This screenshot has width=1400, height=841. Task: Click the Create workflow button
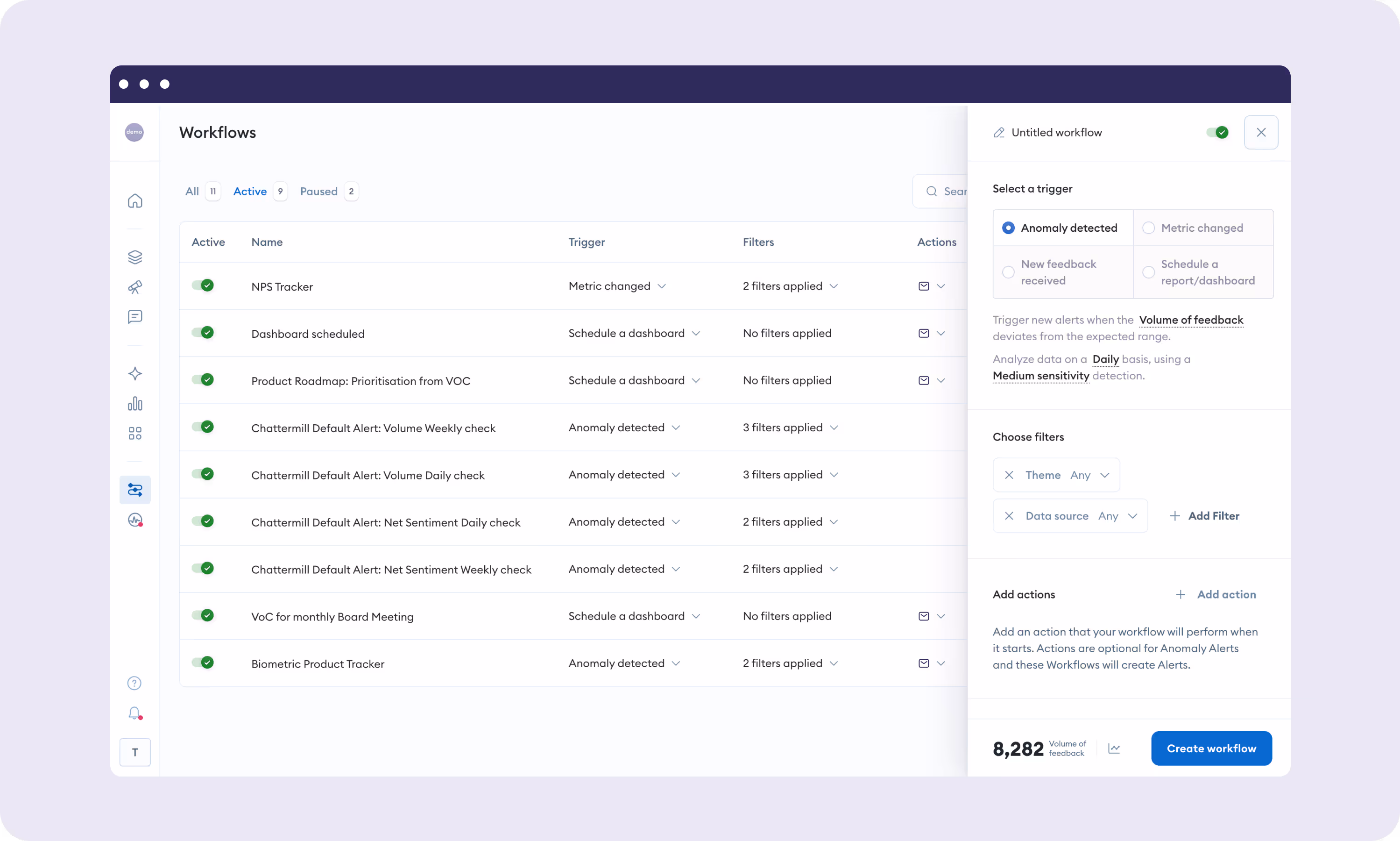pyautogui.click(x=1211, y=748)
